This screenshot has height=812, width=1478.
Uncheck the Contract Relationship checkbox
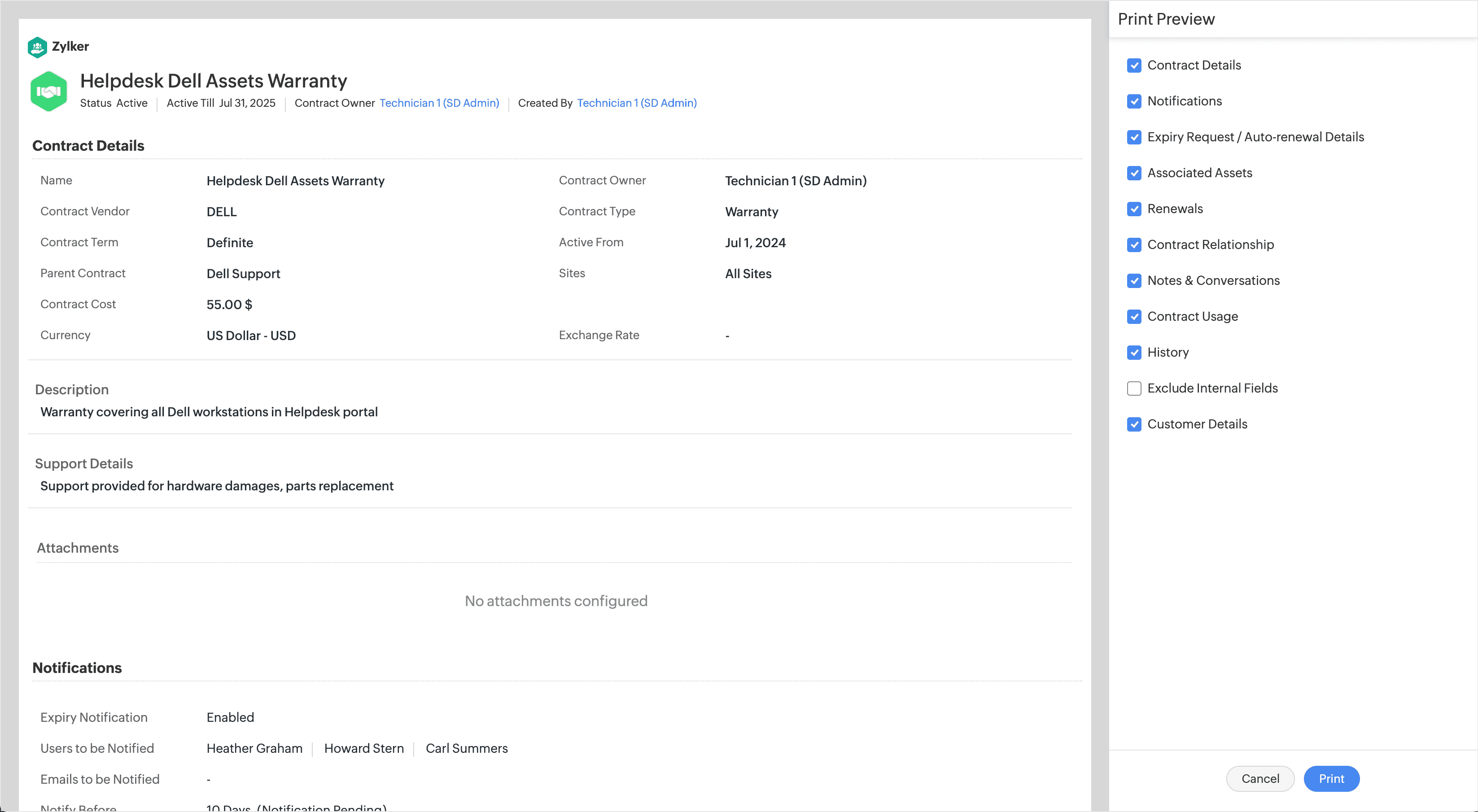[1134, 244]
